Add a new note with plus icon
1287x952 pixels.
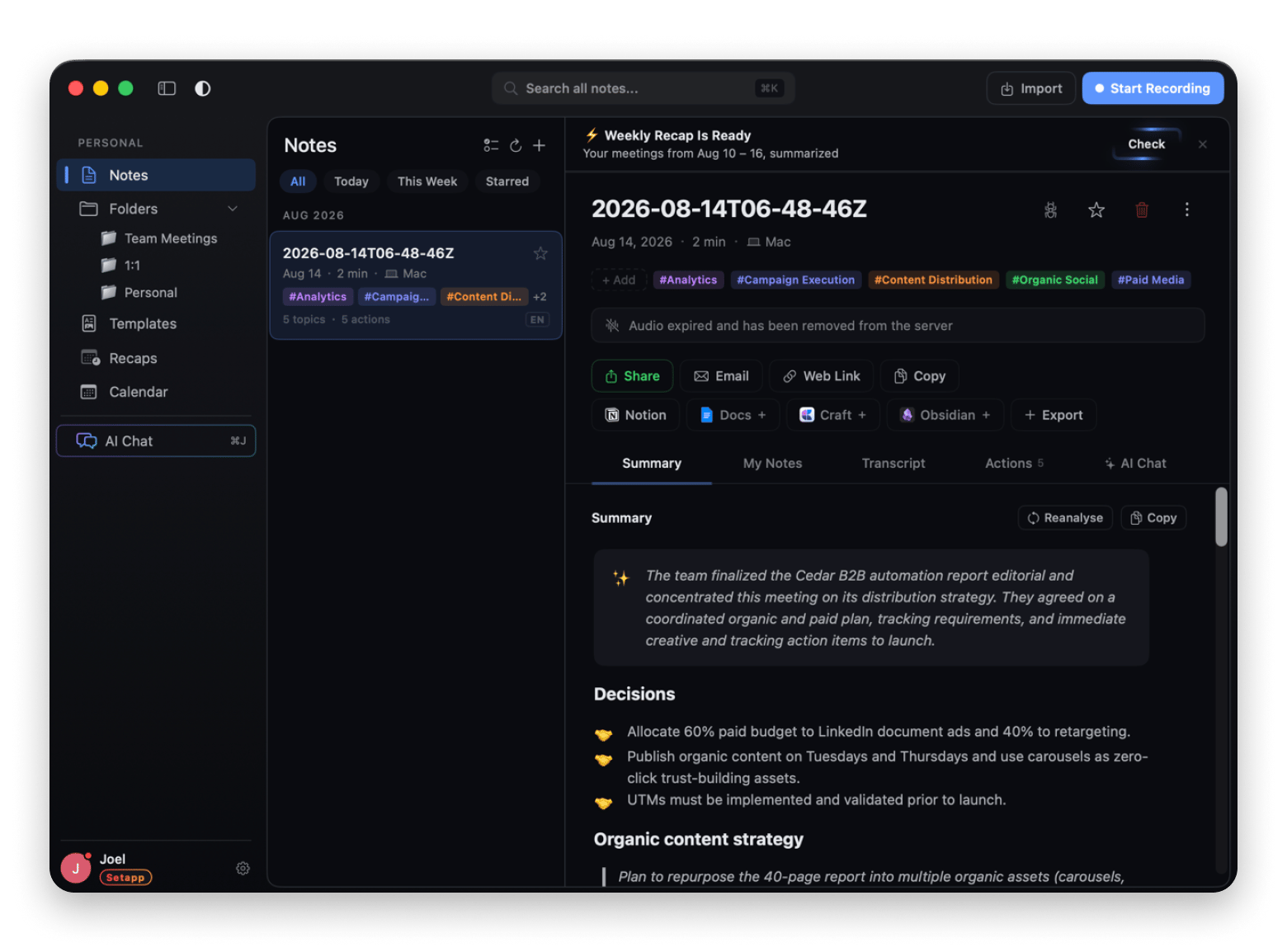539,145
